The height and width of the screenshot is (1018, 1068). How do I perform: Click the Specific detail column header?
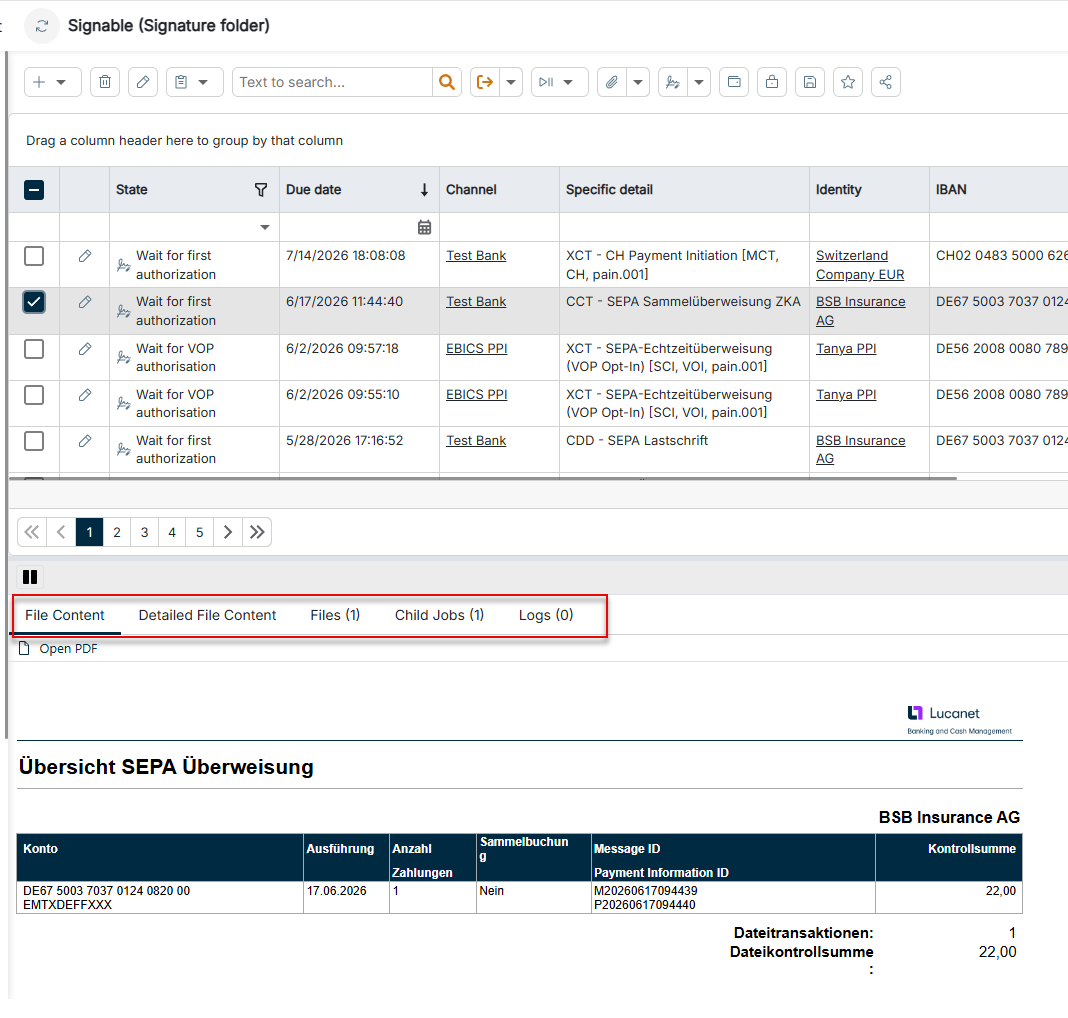pyautogui.click(x=684, y=190)
